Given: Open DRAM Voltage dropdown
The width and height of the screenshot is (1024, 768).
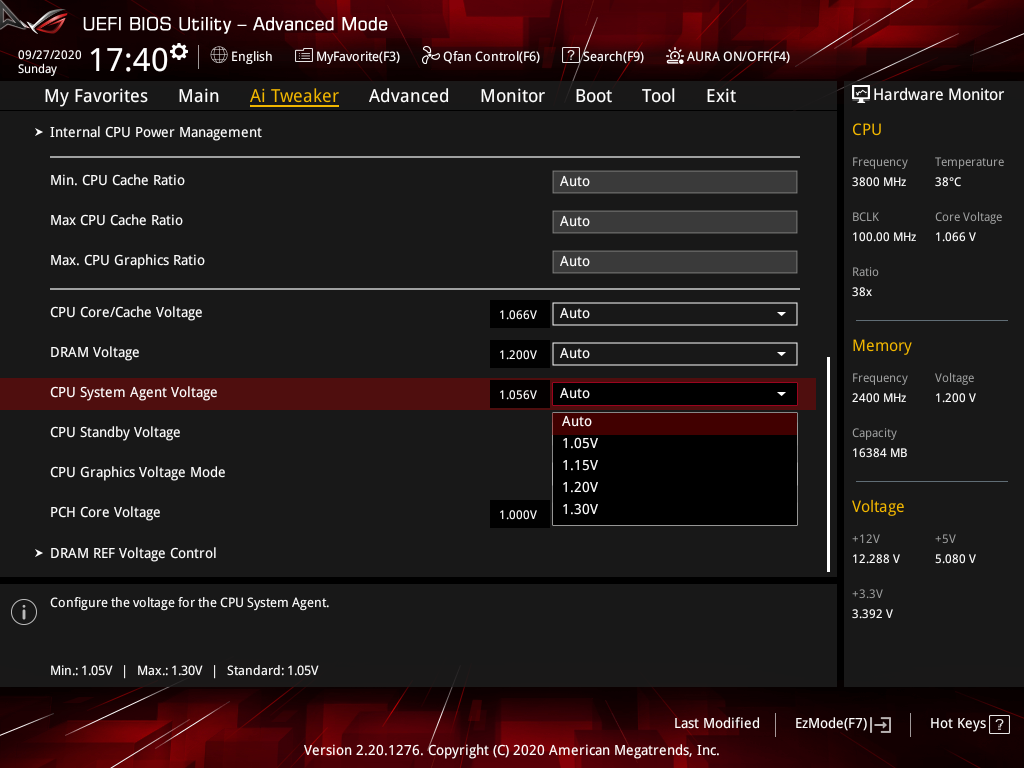Looking at the screenshot, I should (x=675, y=353).
